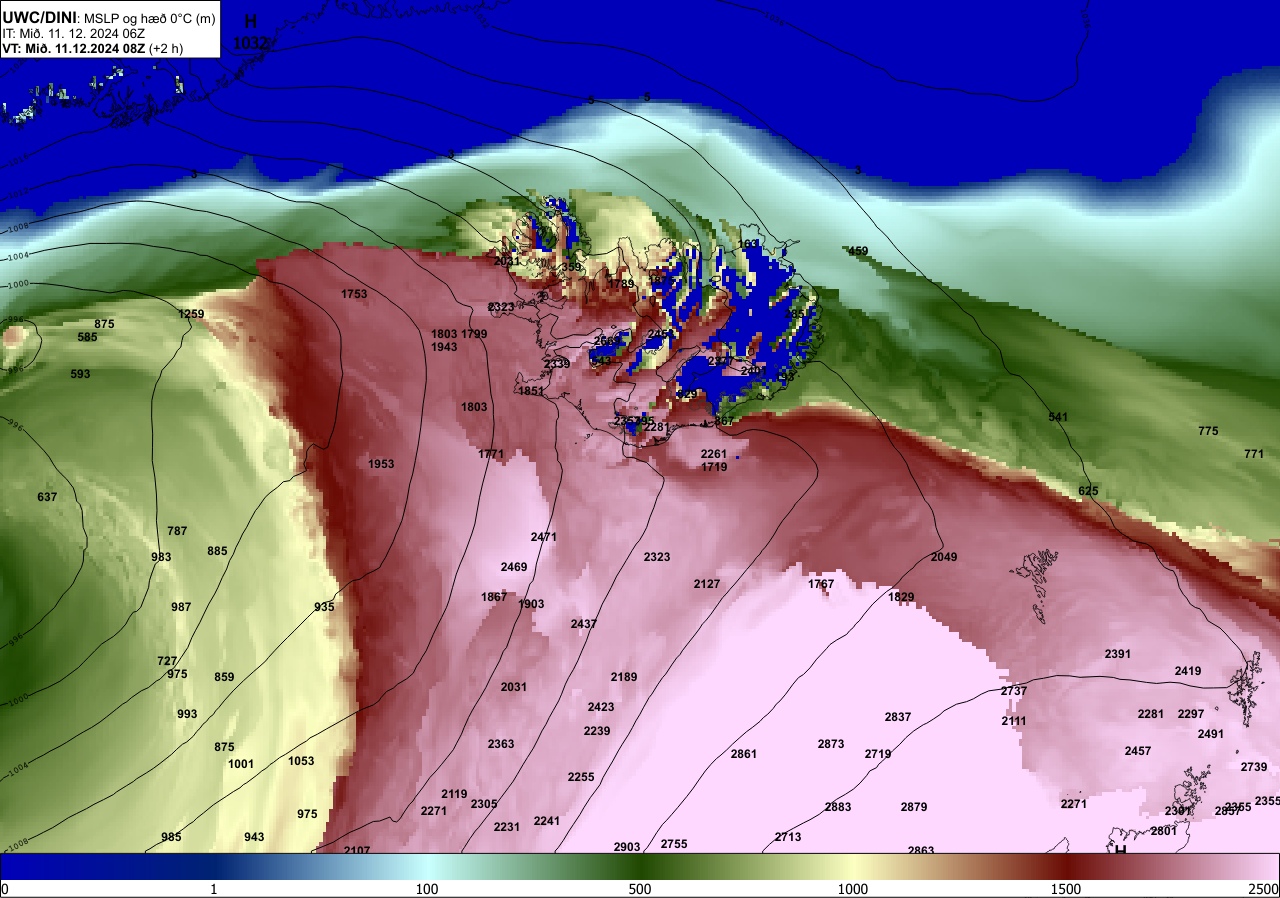Click the height value 2469
1280x898 pixels.
(x=514, y=567)
